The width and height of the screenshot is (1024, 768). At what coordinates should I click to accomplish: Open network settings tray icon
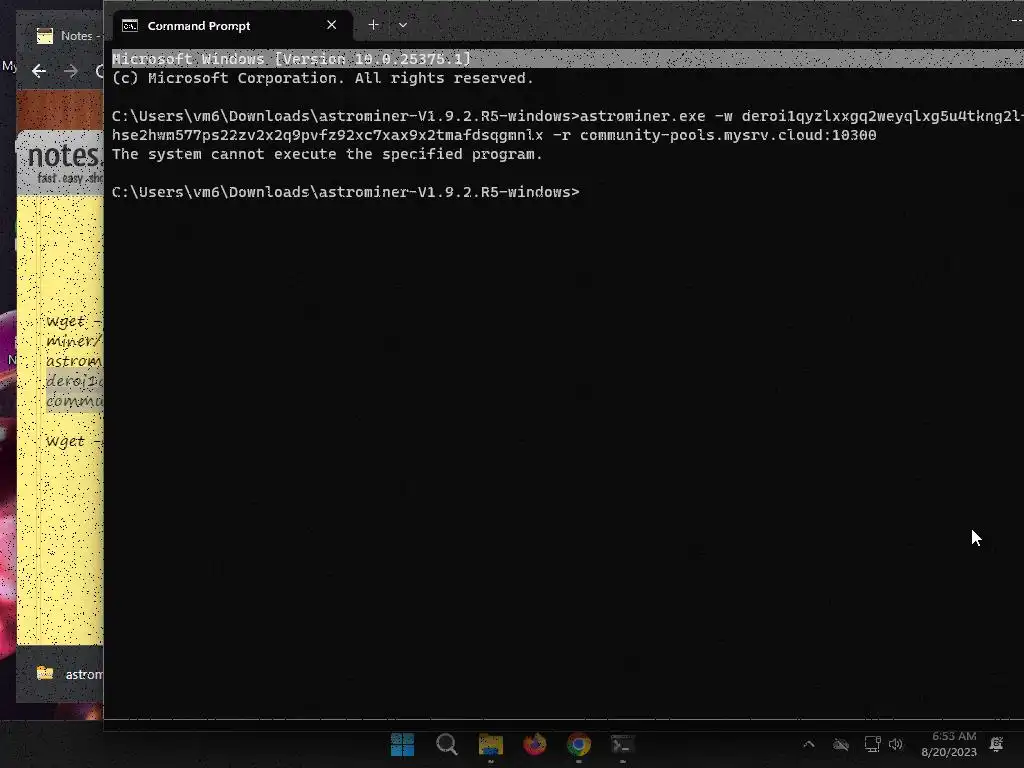872,744
